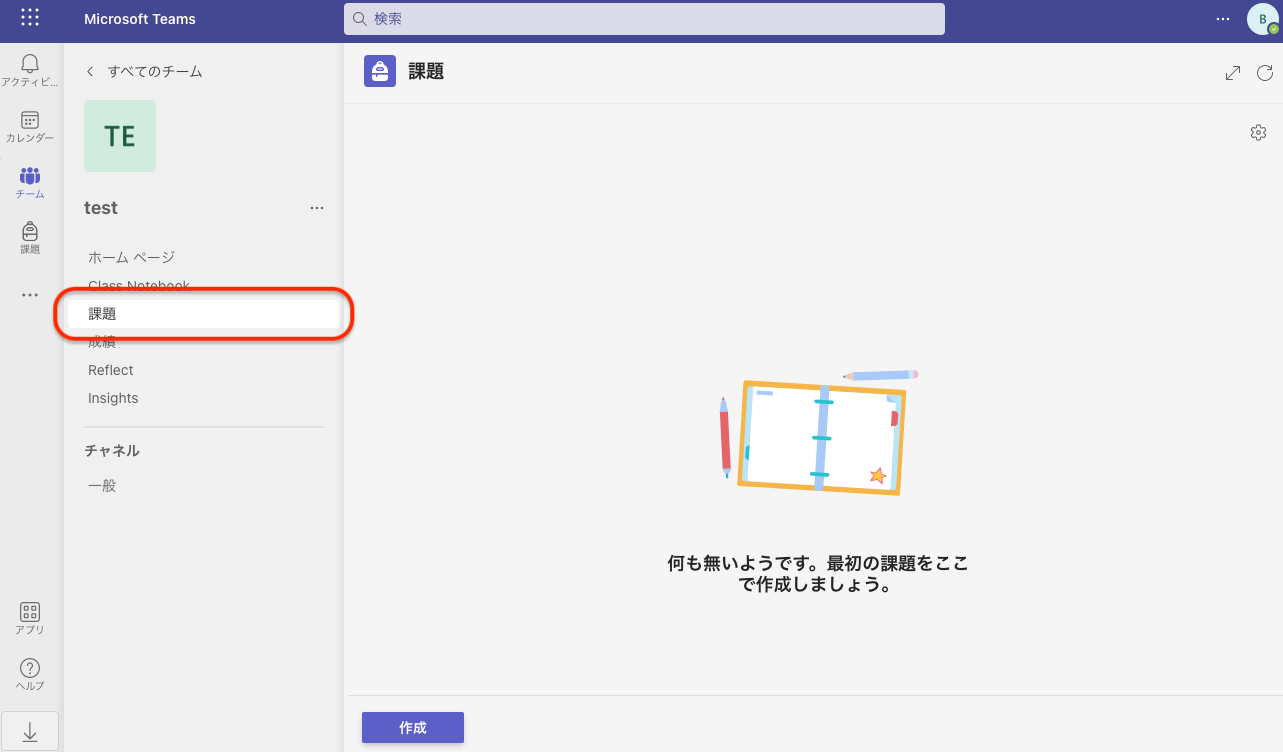The width and height of the screenshot is (1283, 752).
Task: Select the Teams icon in sidebar
Action: click(x=30, y=182)
